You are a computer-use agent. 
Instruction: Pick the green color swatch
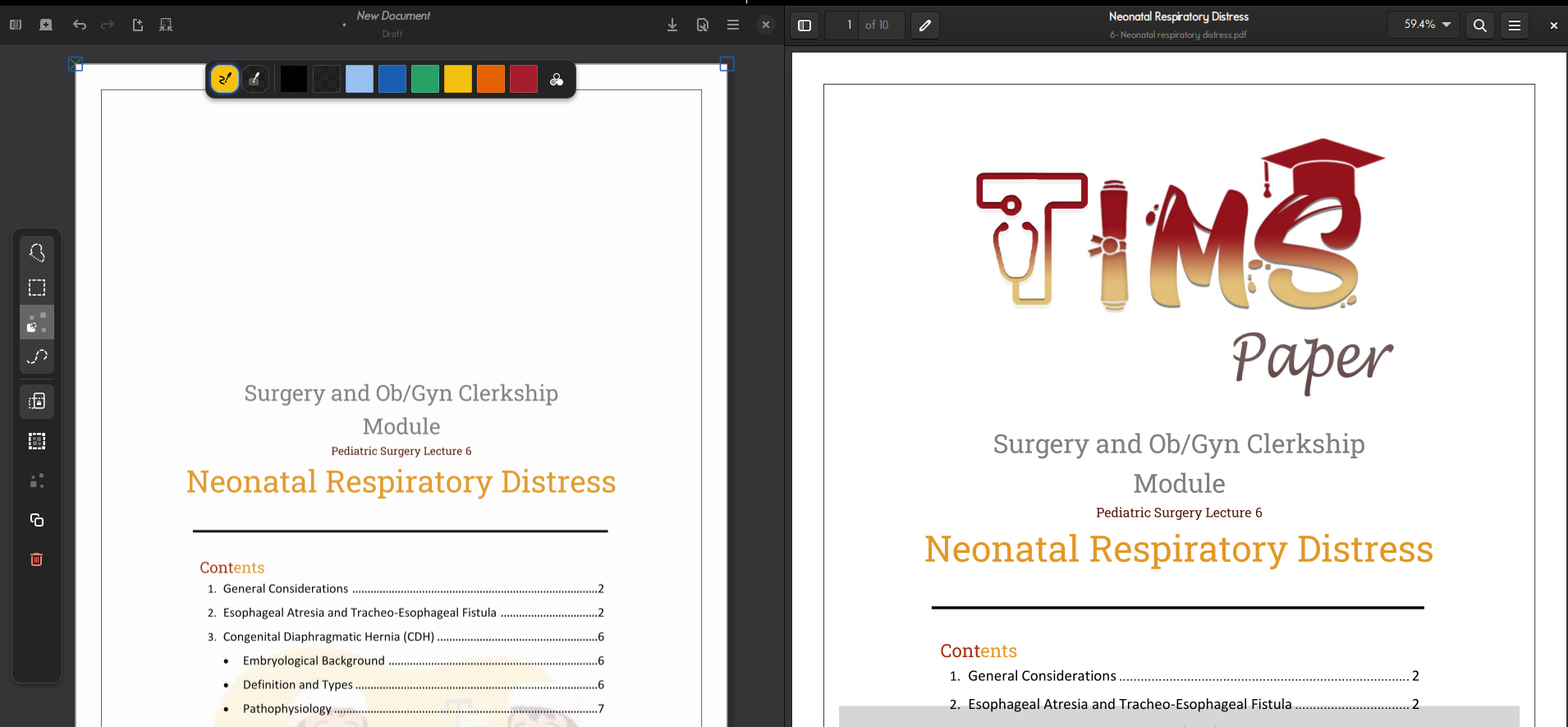[425, 79]
